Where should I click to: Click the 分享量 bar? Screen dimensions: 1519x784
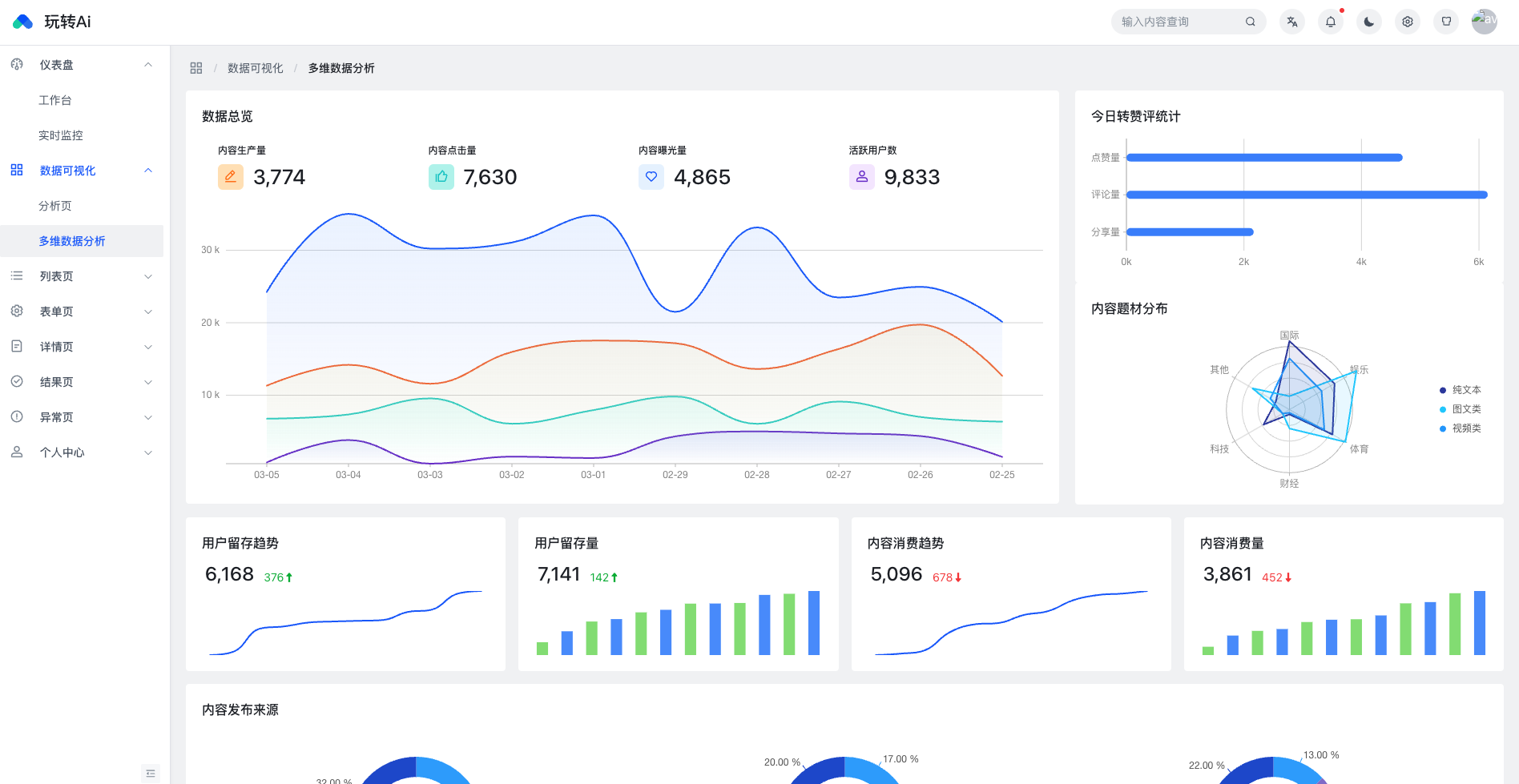point(1190,232)
